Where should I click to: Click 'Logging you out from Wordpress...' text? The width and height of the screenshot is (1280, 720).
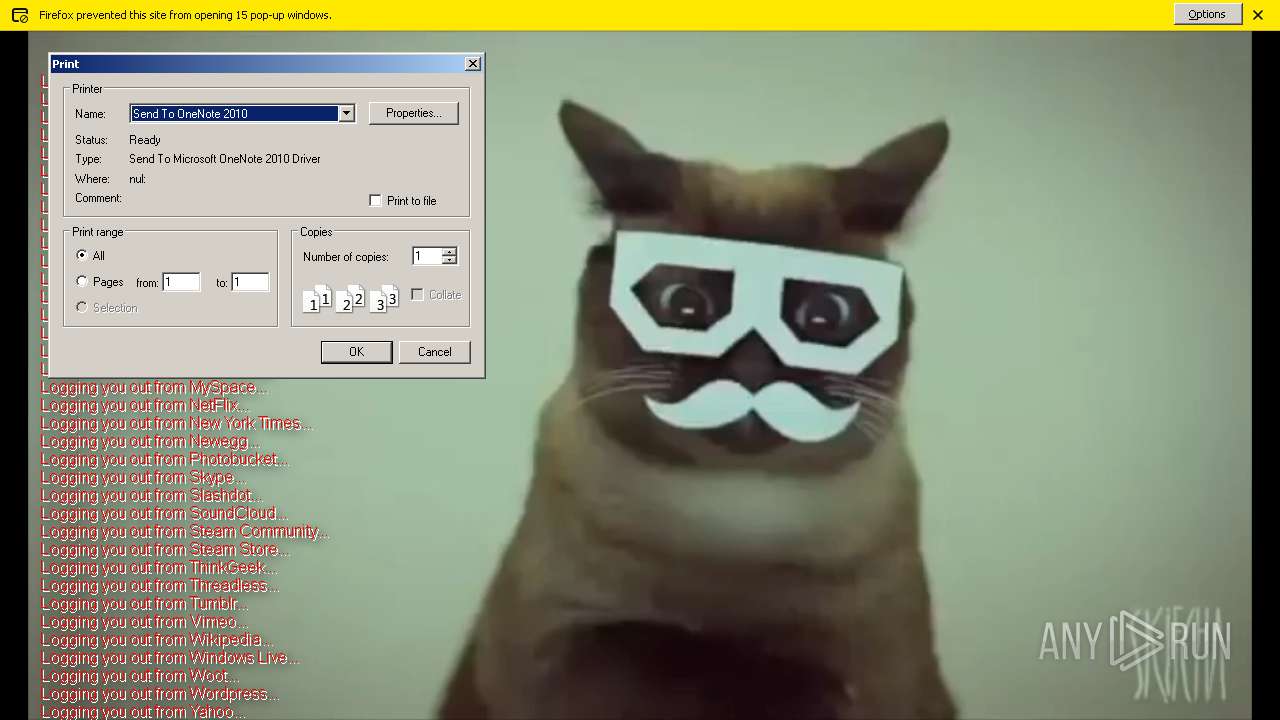[x=160, y=693]
